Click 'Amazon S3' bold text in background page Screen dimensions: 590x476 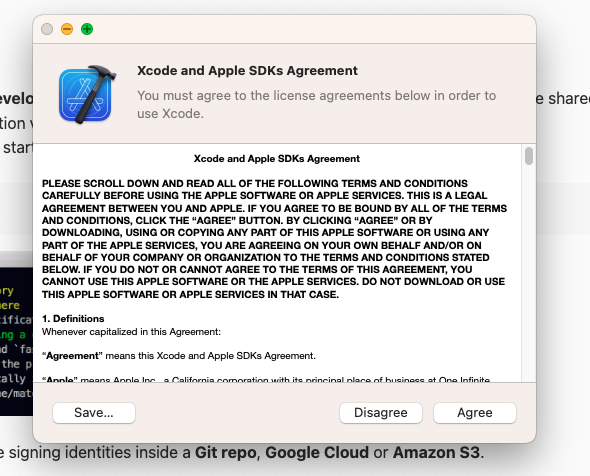tap(436, 453)
